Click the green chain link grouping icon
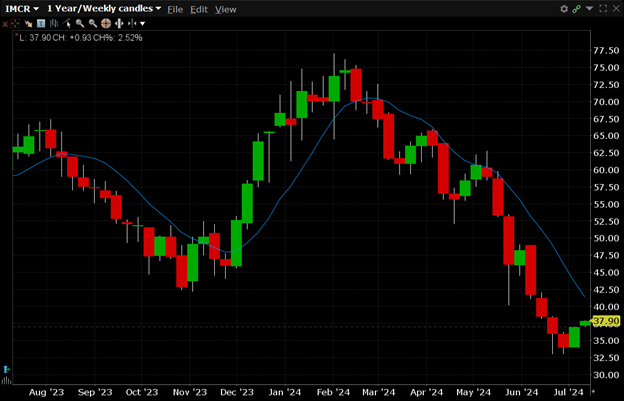Image resolution: width=624 pixels, height=401 pixels. [576, 9]
